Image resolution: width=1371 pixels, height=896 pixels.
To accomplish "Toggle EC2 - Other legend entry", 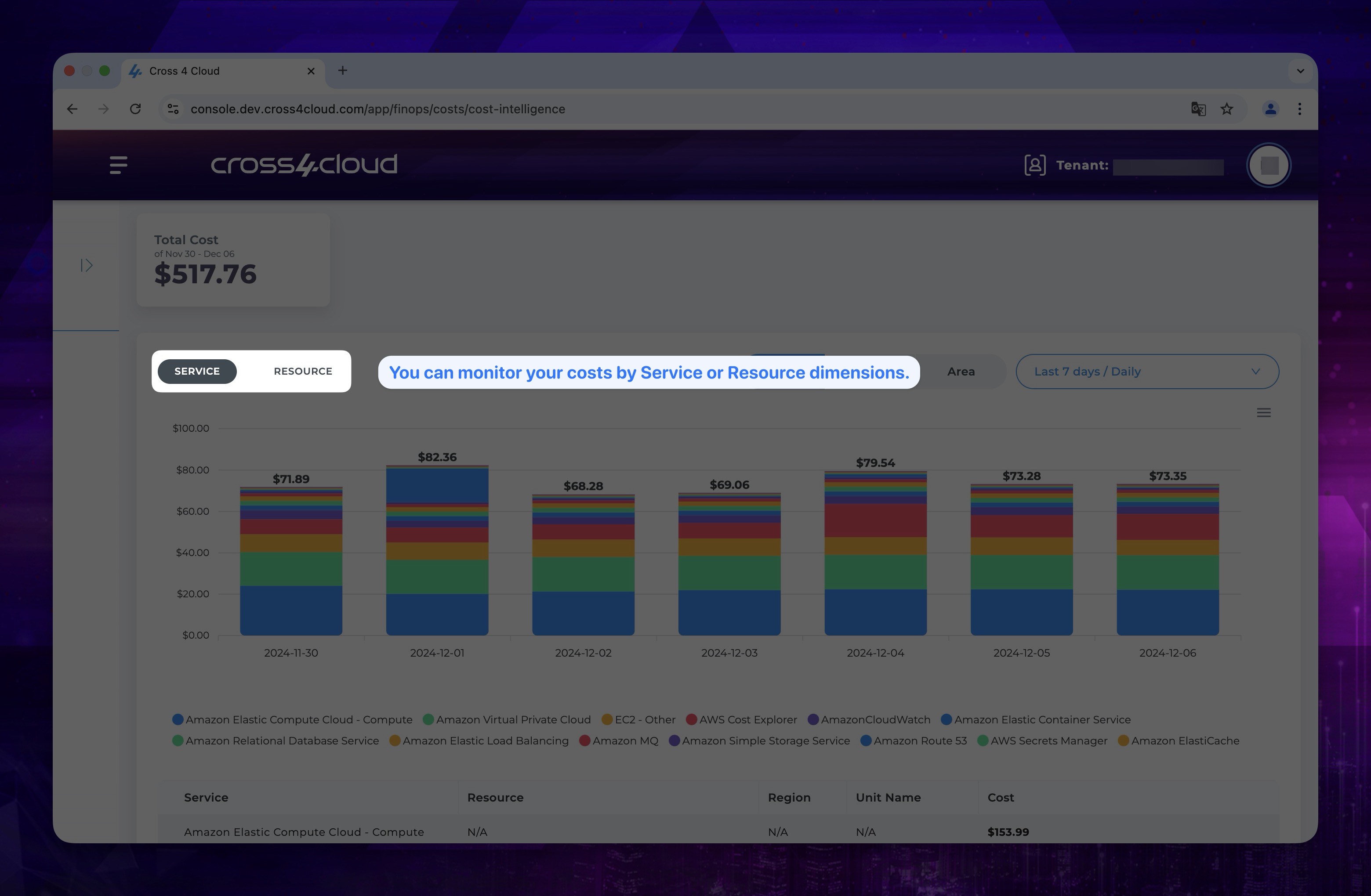I will [x=638, y=720].
